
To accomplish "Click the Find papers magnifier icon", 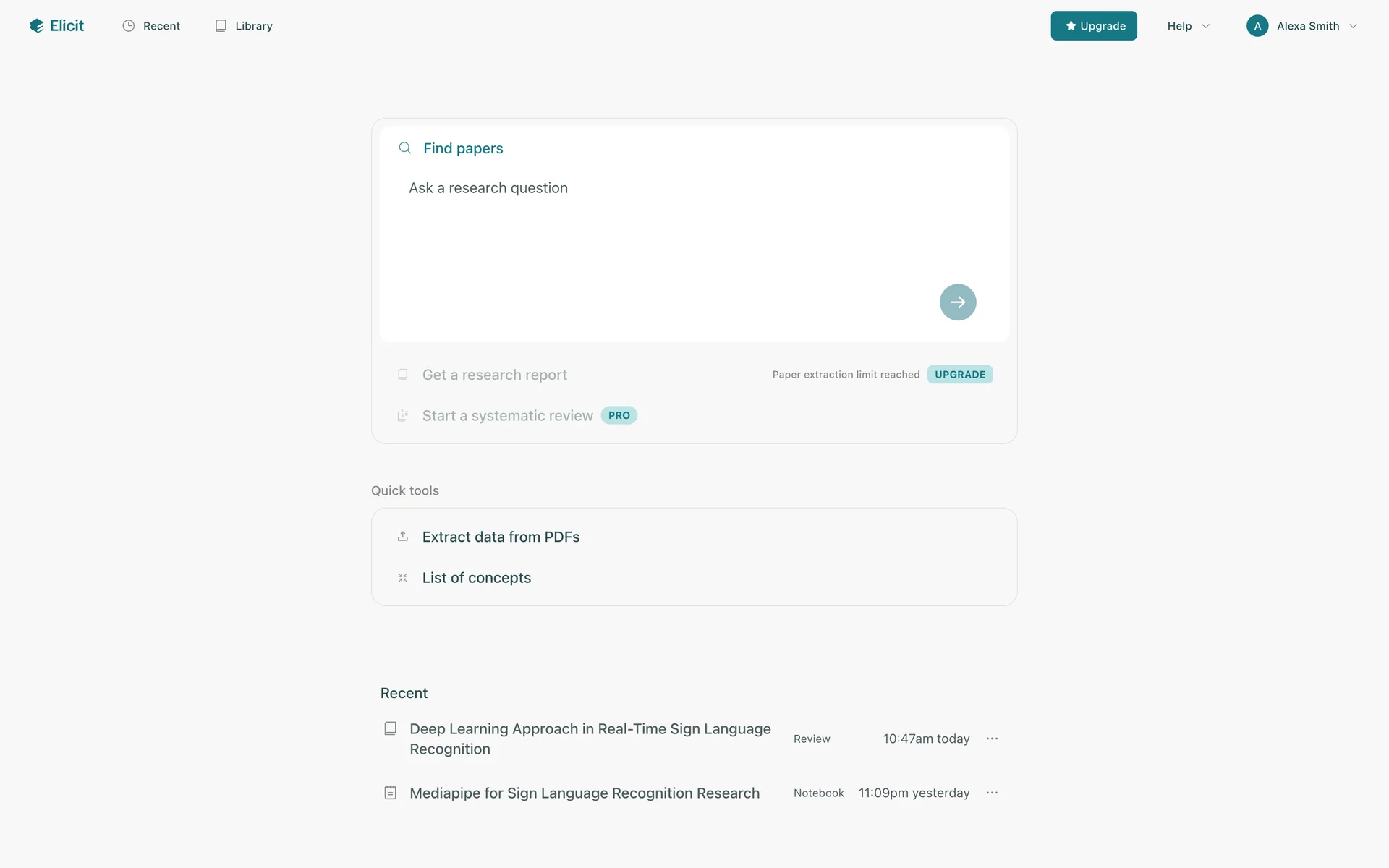I will click(x=405, y=148).
